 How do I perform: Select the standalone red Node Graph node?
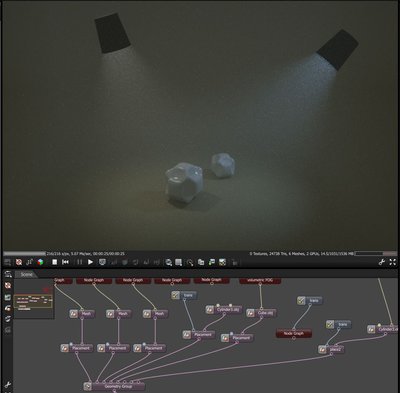294,333
